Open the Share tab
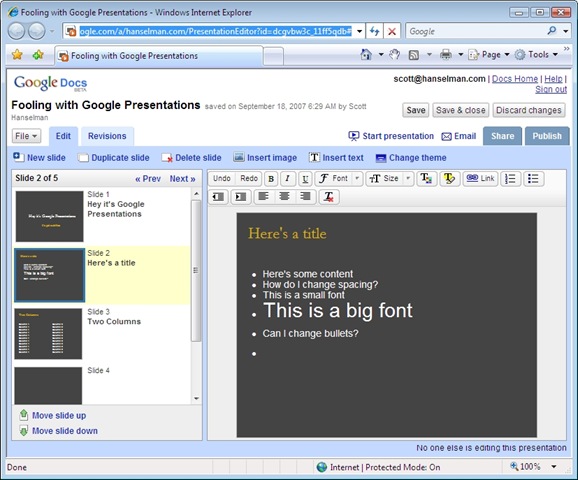Screen dimensions: 578x480 [x=502, y=136]
